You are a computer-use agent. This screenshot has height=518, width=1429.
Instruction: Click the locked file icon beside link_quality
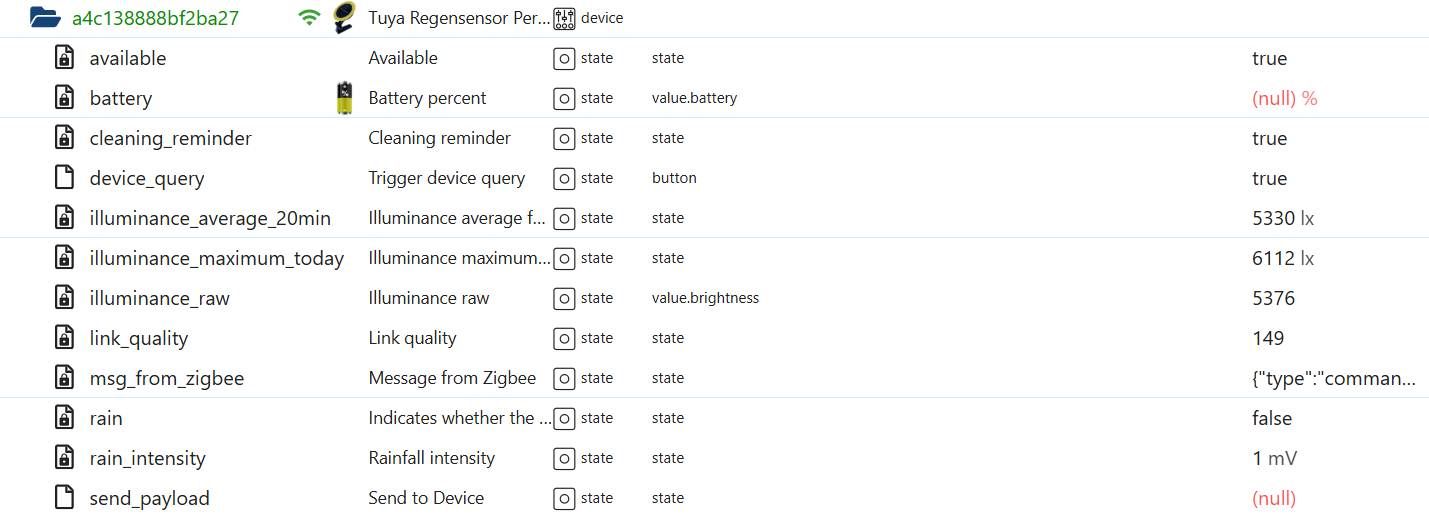[64, 338]
